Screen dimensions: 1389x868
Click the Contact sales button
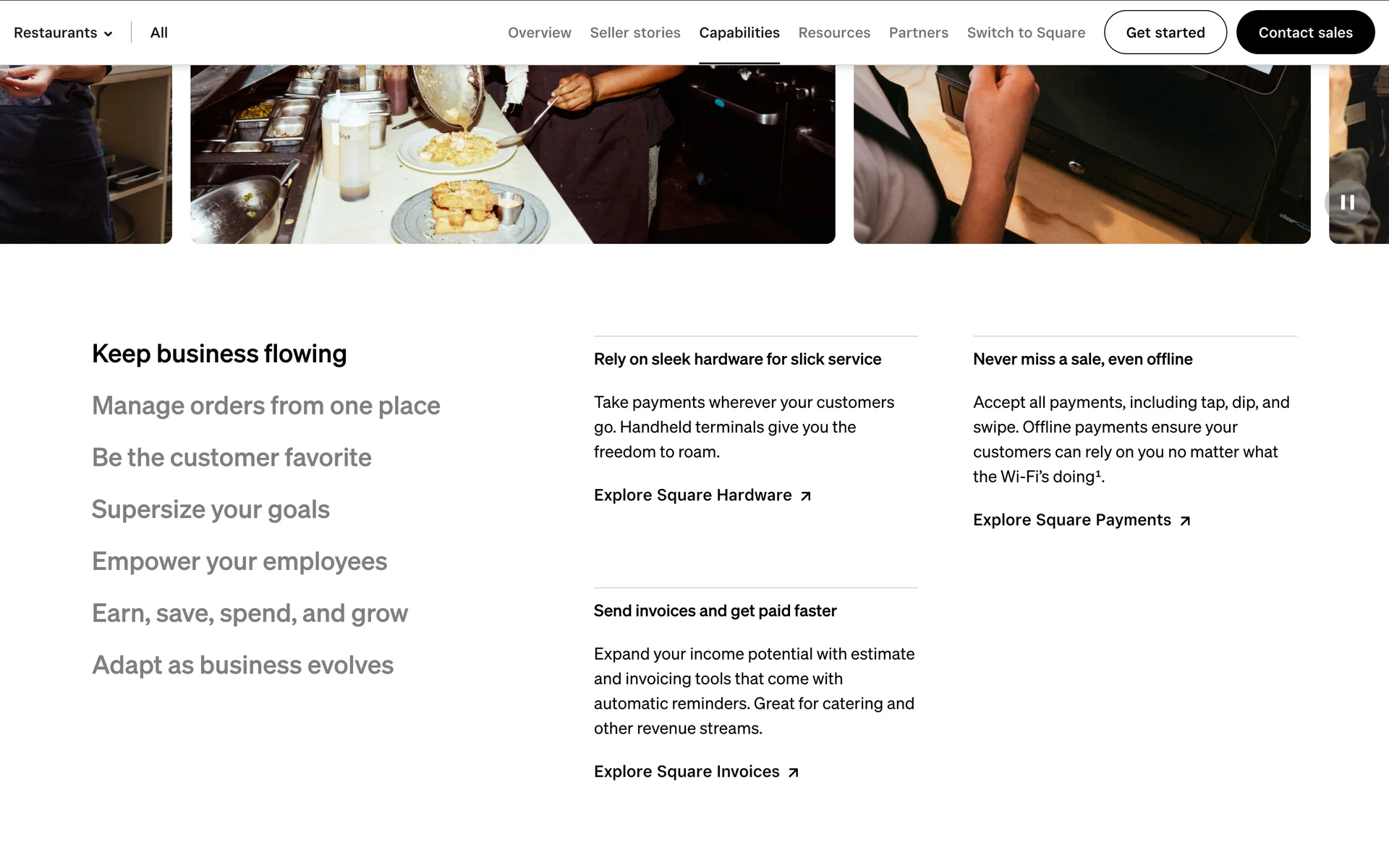click(1305, 33)
